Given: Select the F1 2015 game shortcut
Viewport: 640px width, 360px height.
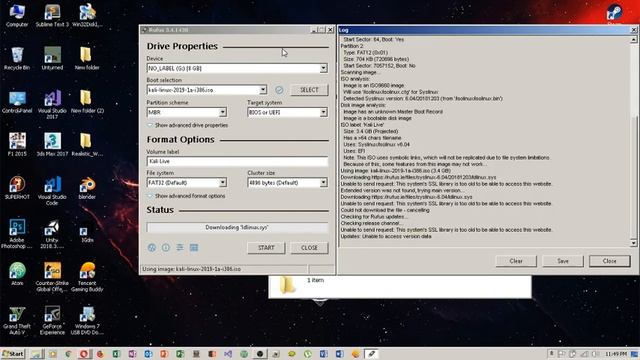Looking at the screenshot, I should point(17,144).
